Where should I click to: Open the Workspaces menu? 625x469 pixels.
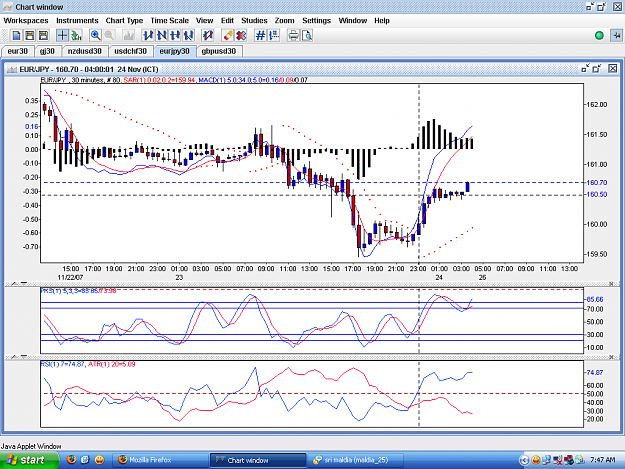tap(26, 20)
